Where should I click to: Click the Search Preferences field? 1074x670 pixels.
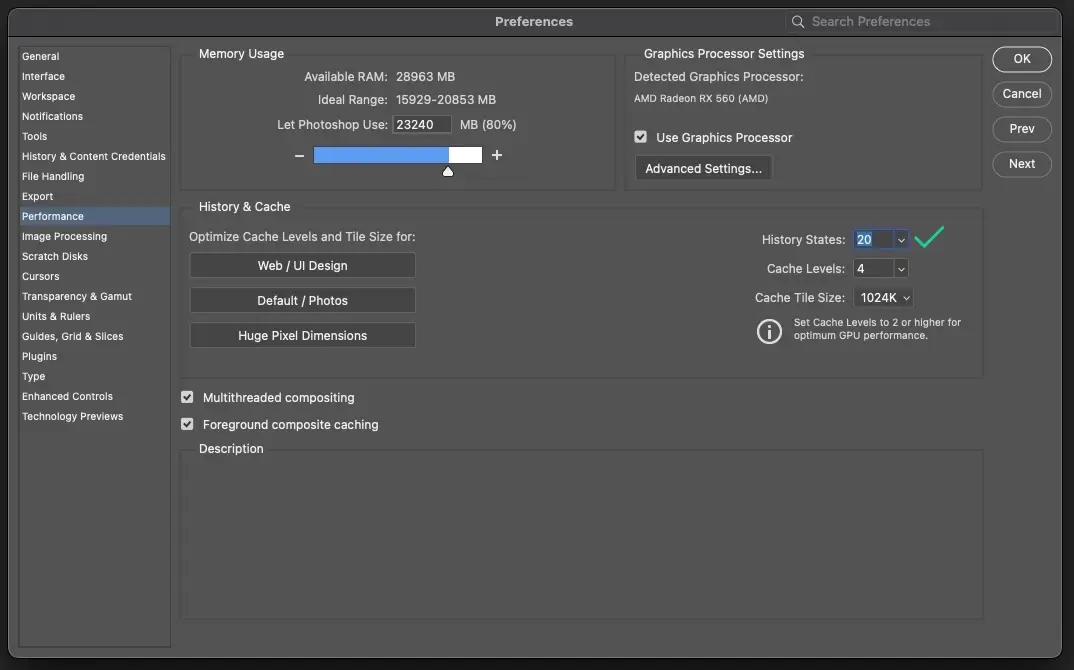click(922, 22)
